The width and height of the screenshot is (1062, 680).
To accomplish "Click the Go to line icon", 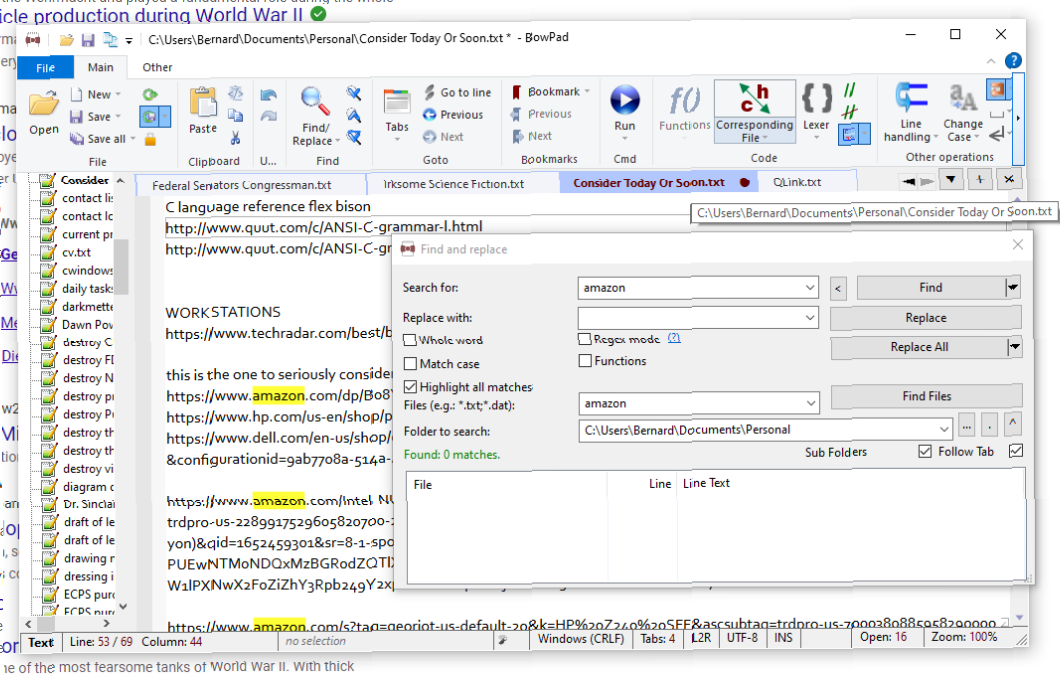I will [456, 91].
